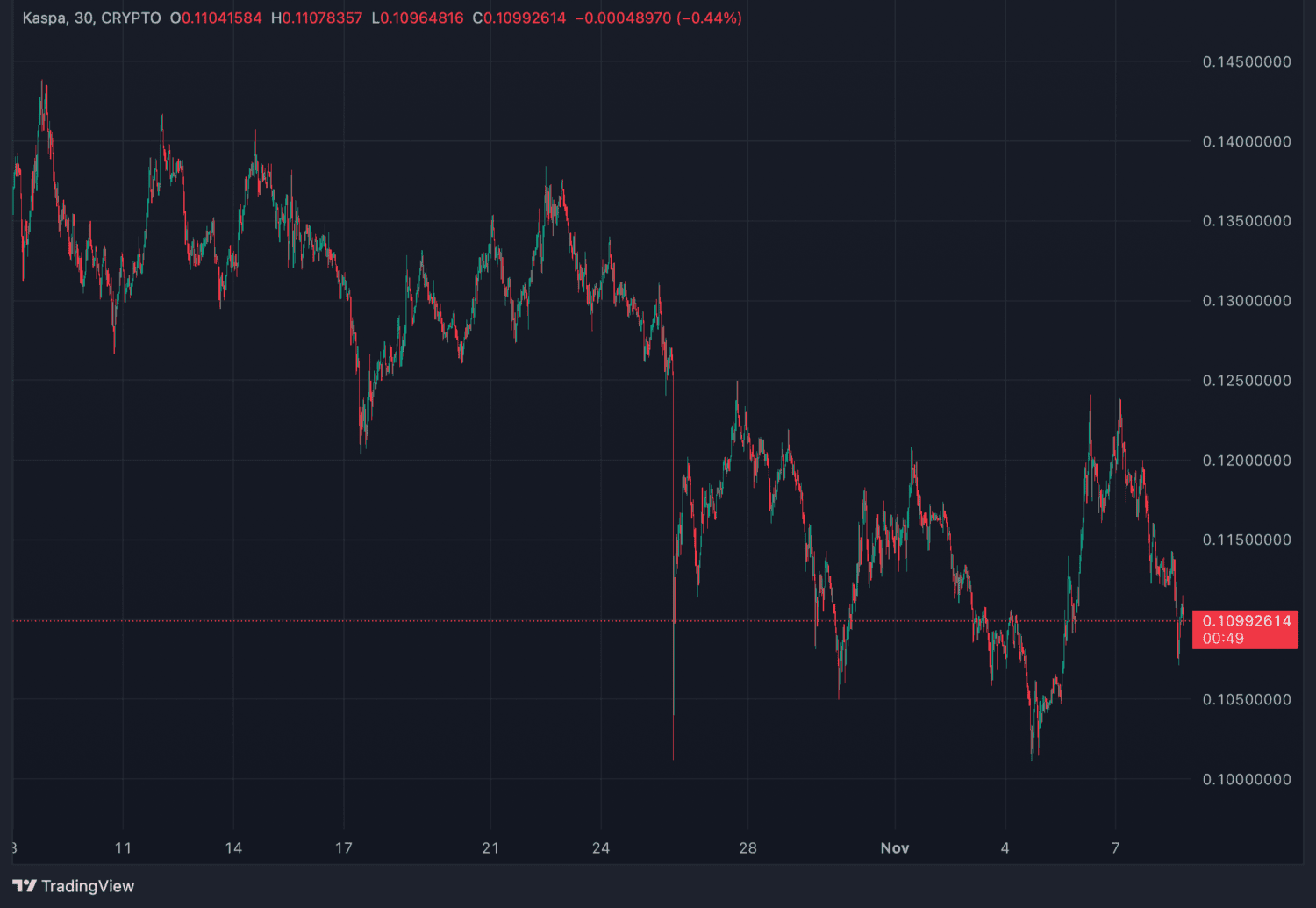The width and height of the screenshot is (1316, 908).
Task: Select the 0.14000000 price axis label
Action: [1247, 141]
